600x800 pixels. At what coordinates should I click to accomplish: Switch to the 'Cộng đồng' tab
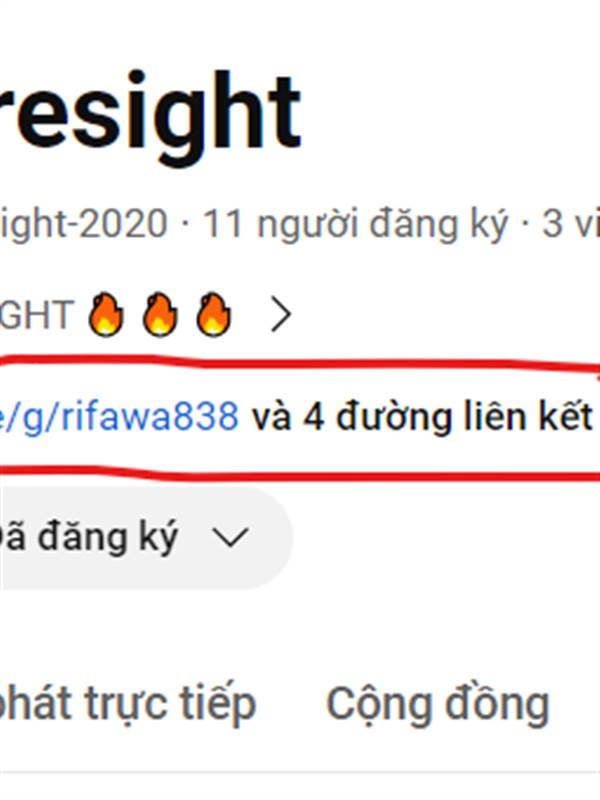point(438,705)
